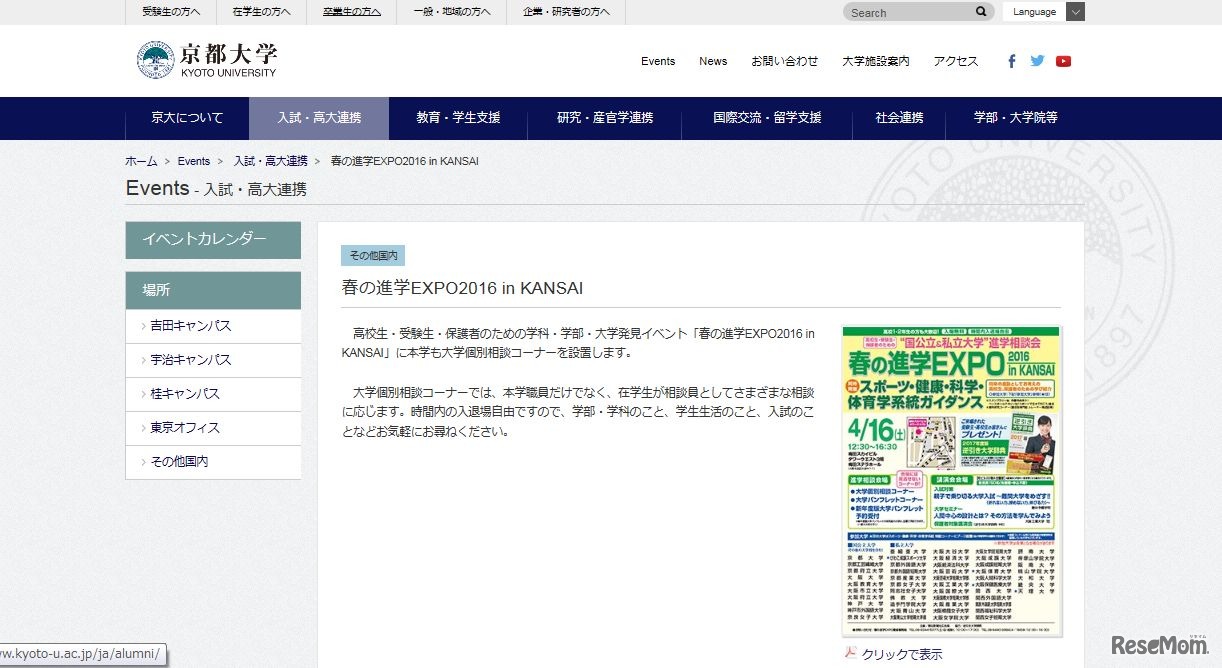1222x668 pixels.
Task: Open the クリックで表示 link
Action: click(902, 654)
